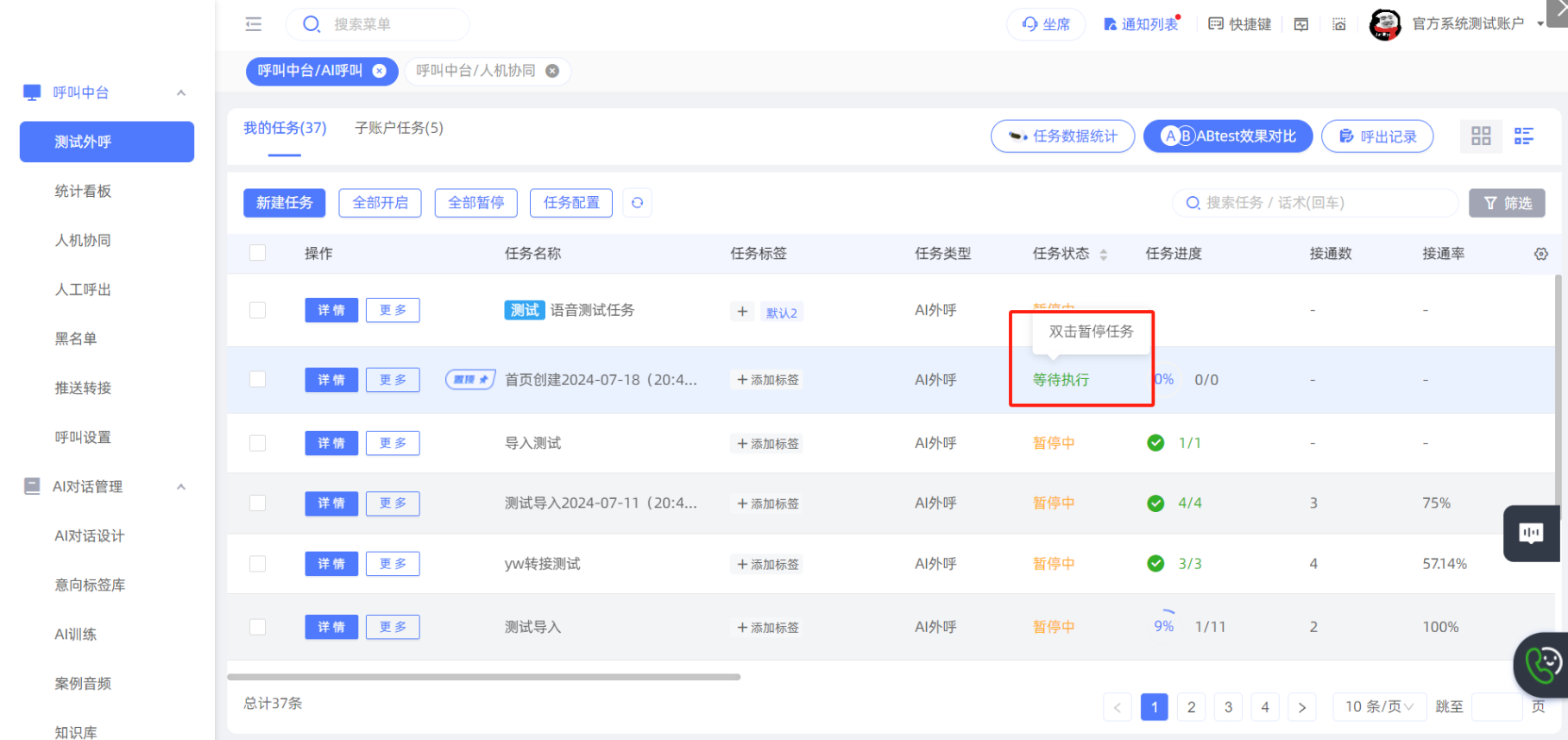
Task: Tick the select-all checkbox in table header
Action: point(257,253)
